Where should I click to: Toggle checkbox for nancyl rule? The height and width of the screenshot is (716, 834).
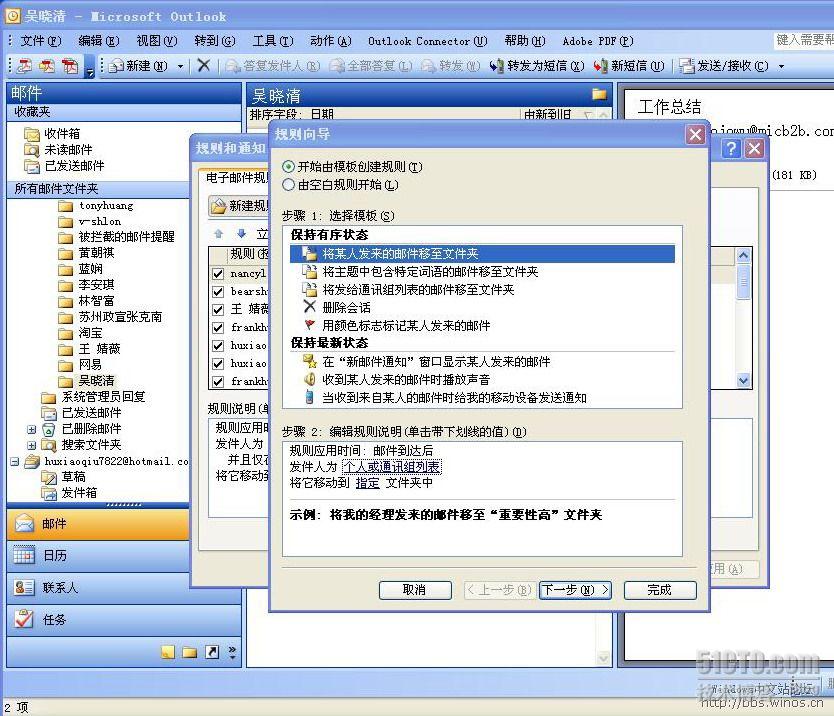pos(218,274)
